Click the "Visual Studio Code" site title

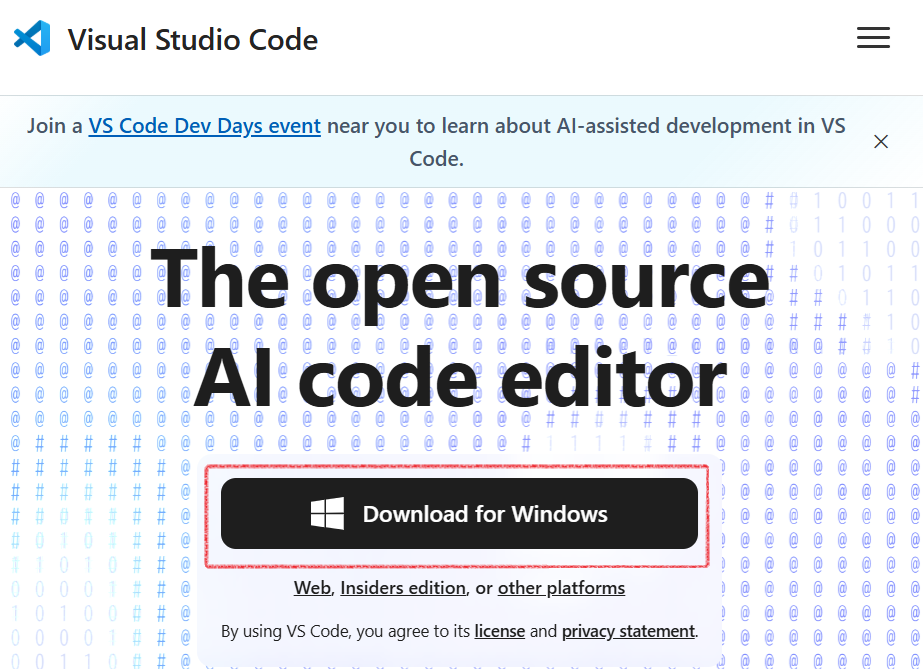click(x=193, y=40)
